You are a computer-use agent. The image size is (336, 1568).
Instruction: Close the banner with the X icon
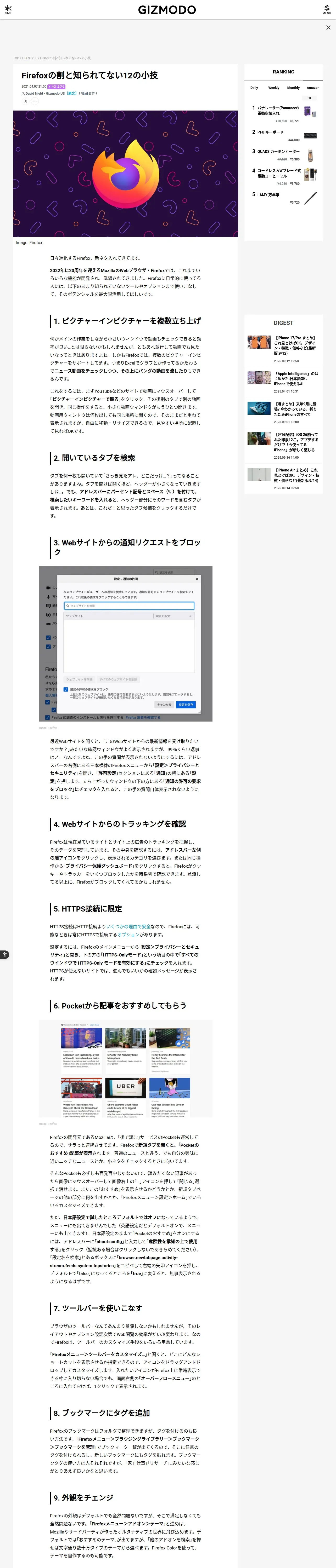(328, 27)
